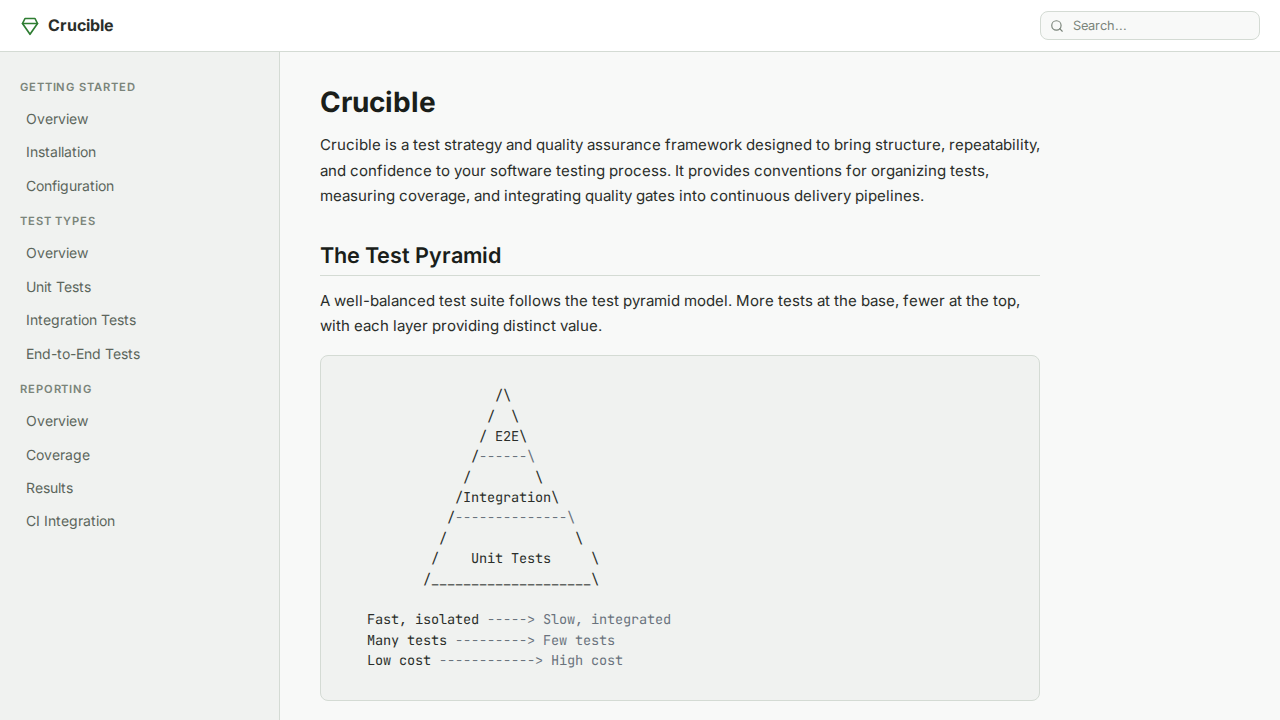Click the test pyramid code block
Viewport: 1280px width, 720px height.
point(680,528)
